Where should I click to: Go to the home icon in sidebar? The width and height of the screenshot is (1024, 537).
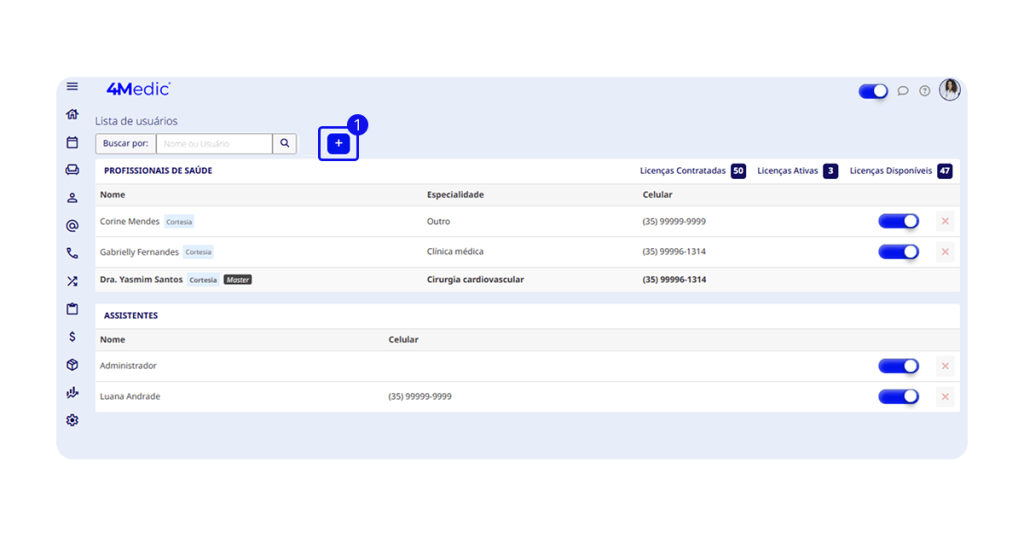click(72, 115)
